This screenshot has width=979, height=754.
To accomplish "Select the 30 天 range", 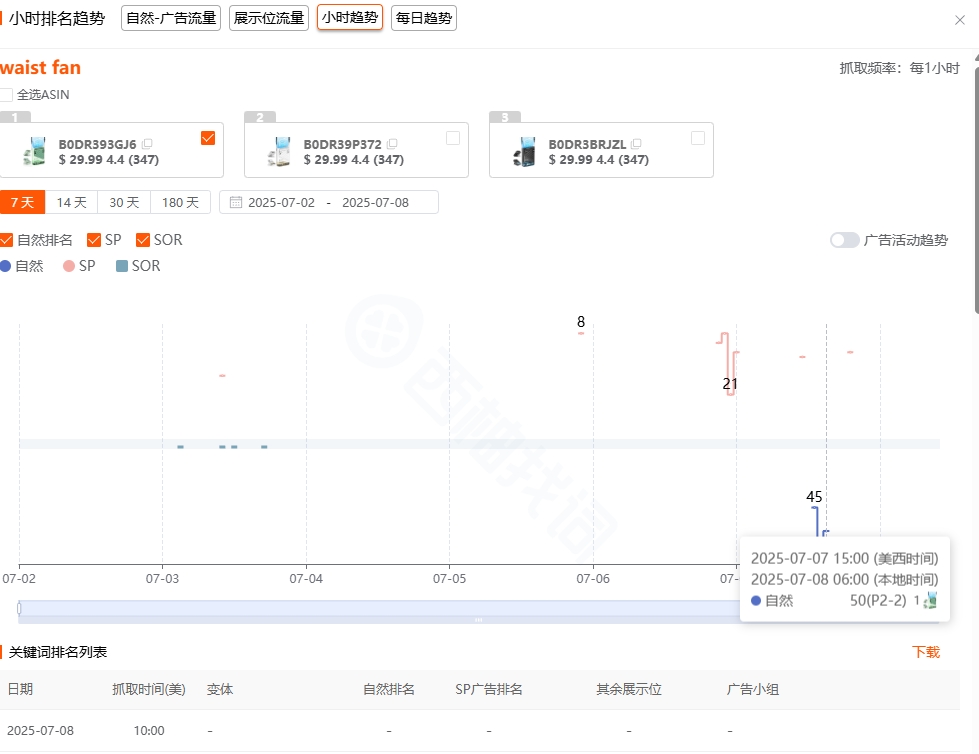I will point(124,202).
